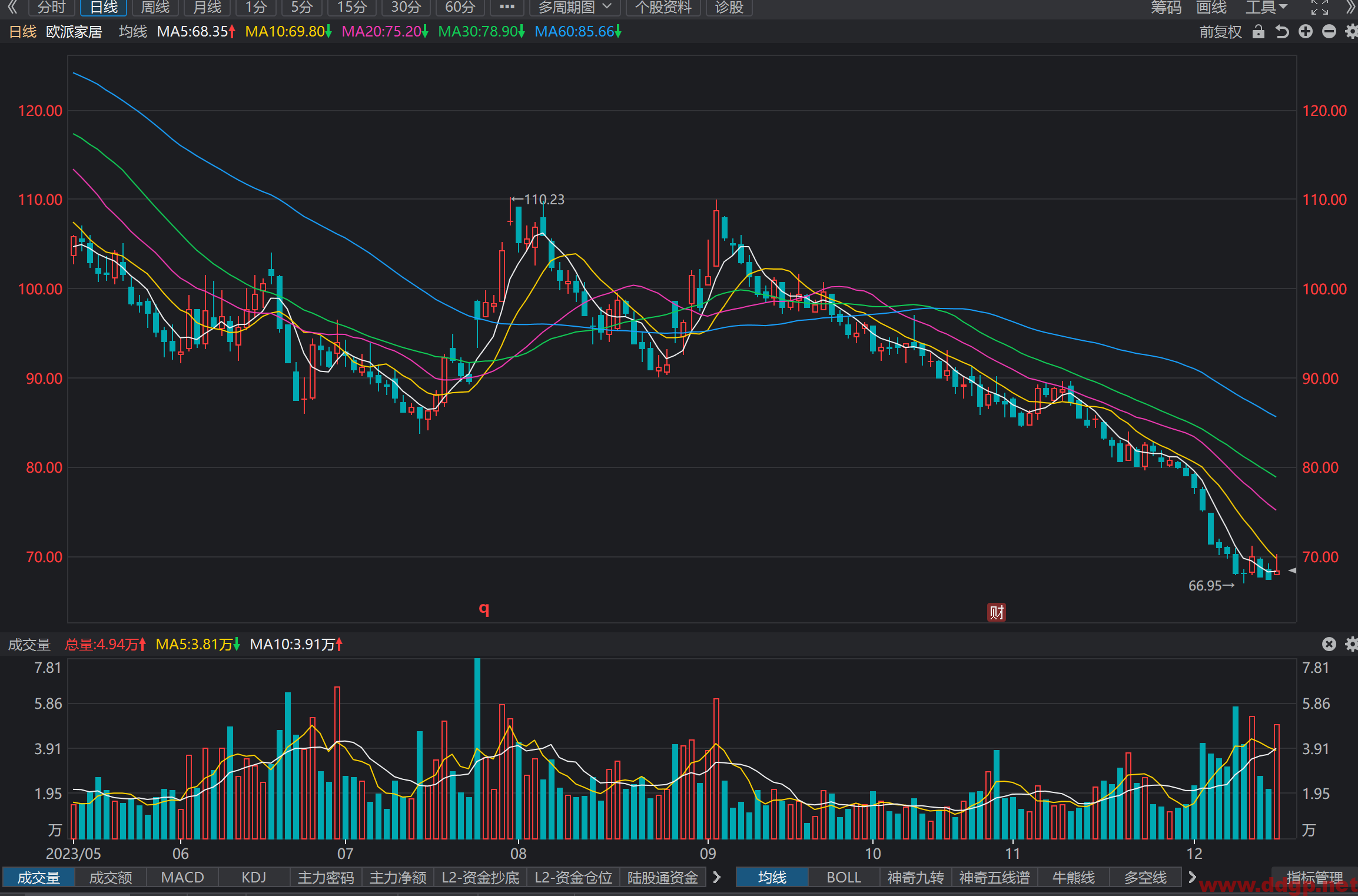Click the MA60:85.66 indicator value
This screenshot has height=896, width=1358.
(578, 32)
